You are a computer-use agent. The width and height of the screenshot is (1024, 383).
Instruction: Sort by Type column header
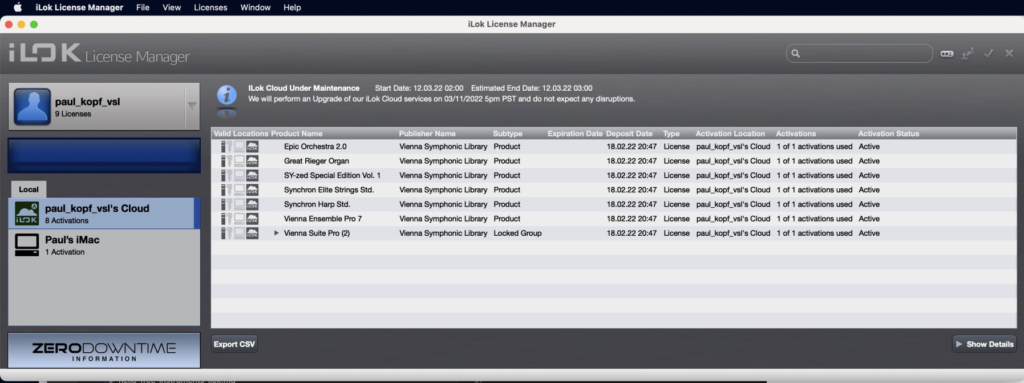tap(671, 133)
